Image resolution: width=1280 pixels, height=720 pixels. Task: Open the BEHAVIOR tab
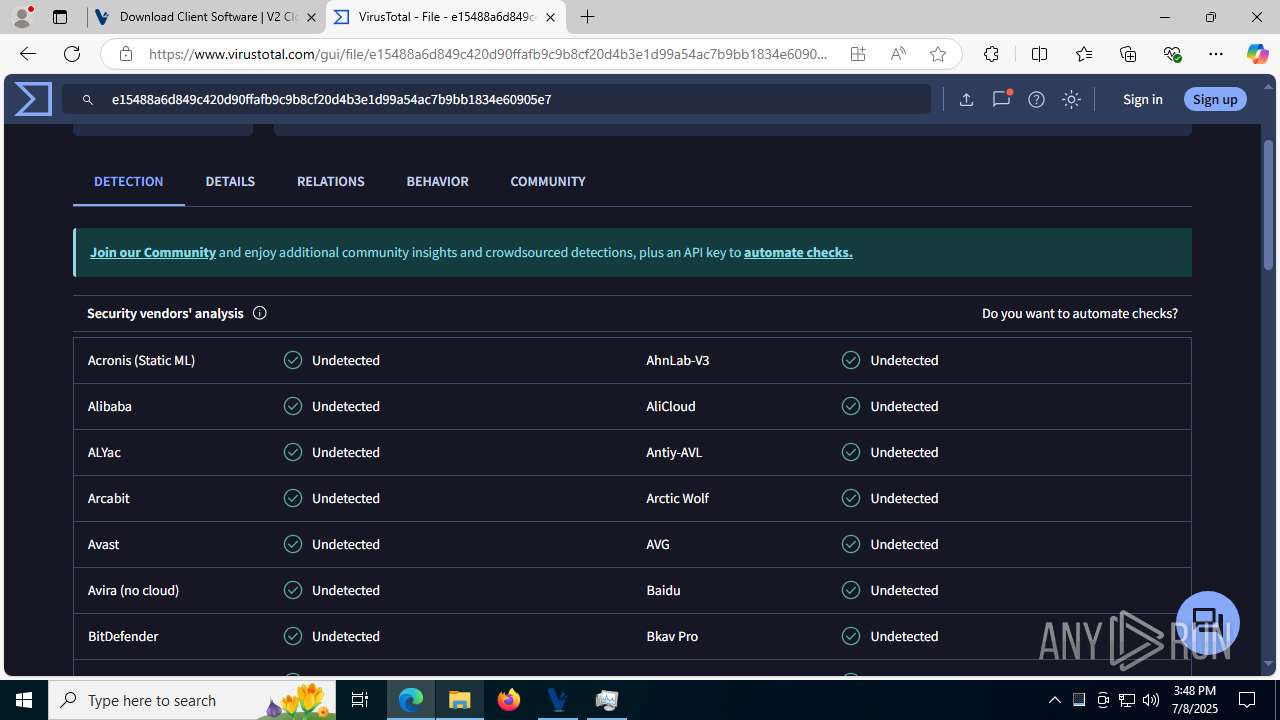pos(437,182)
